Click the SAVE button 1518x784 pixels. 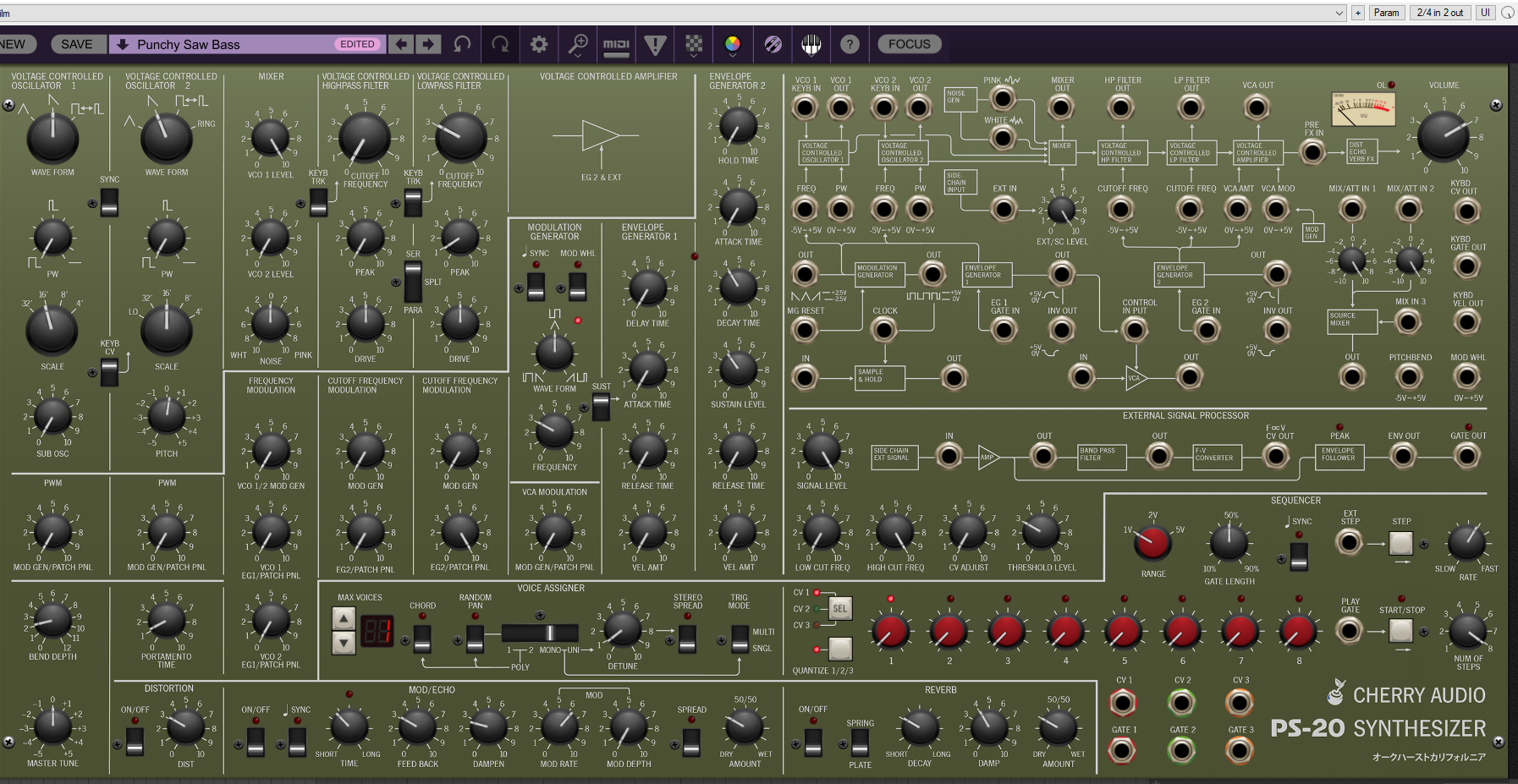click(x=77, y=44)
